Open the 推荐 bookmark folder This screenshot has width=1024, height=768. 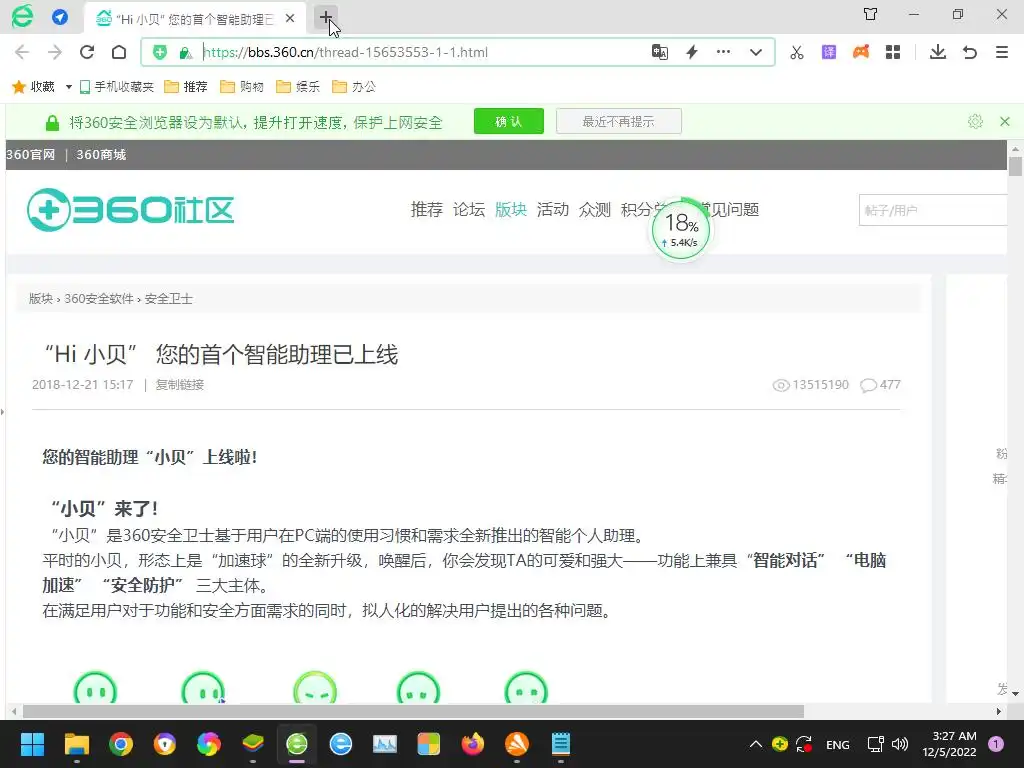click(x=186, y=87)
